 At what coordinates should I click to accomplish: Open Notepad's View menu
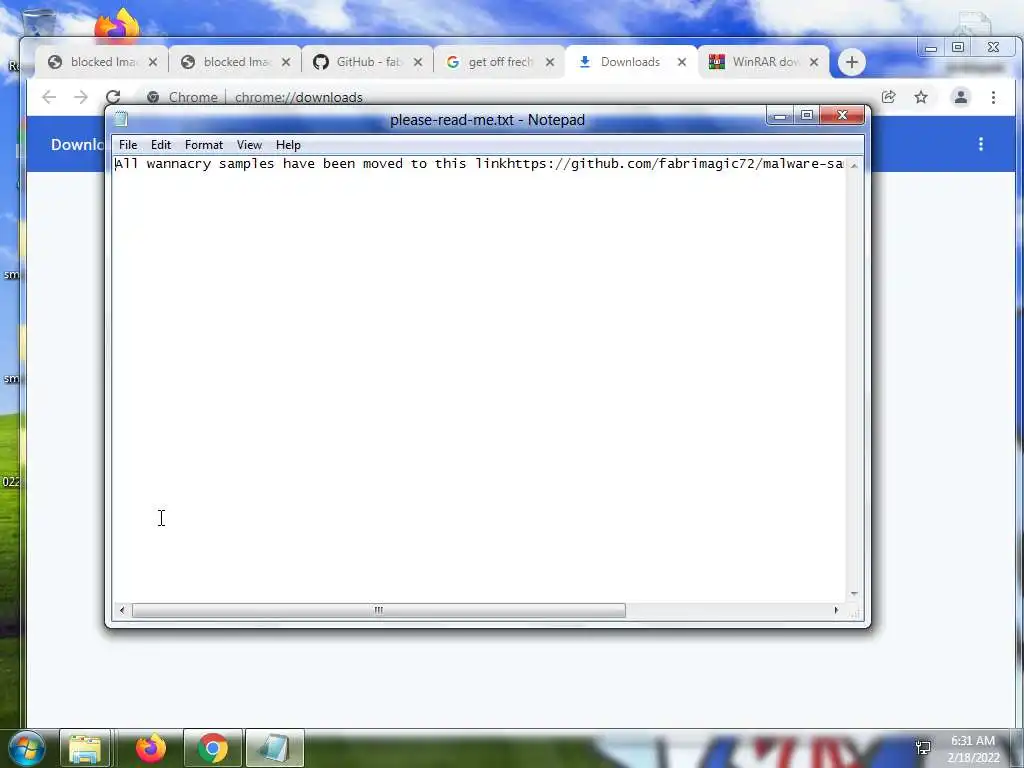click(249, 145)
